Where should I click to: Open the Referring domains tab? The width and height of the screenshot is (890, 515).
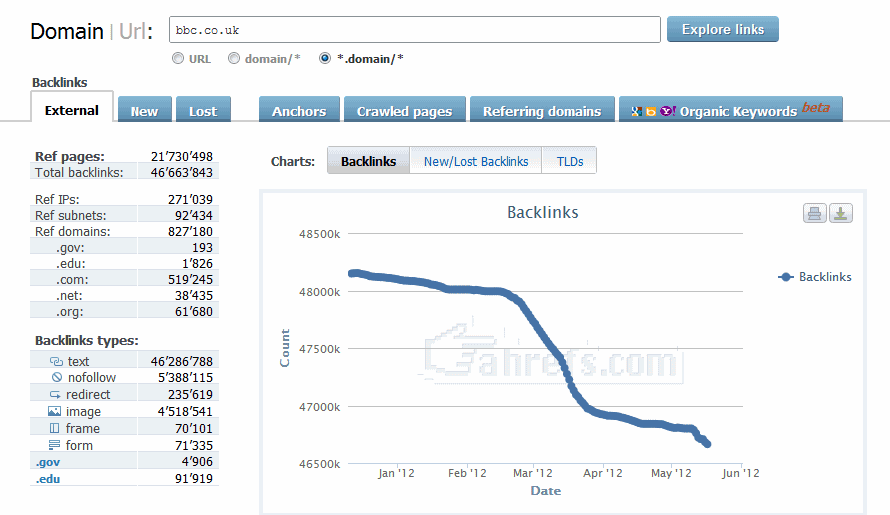542,111
